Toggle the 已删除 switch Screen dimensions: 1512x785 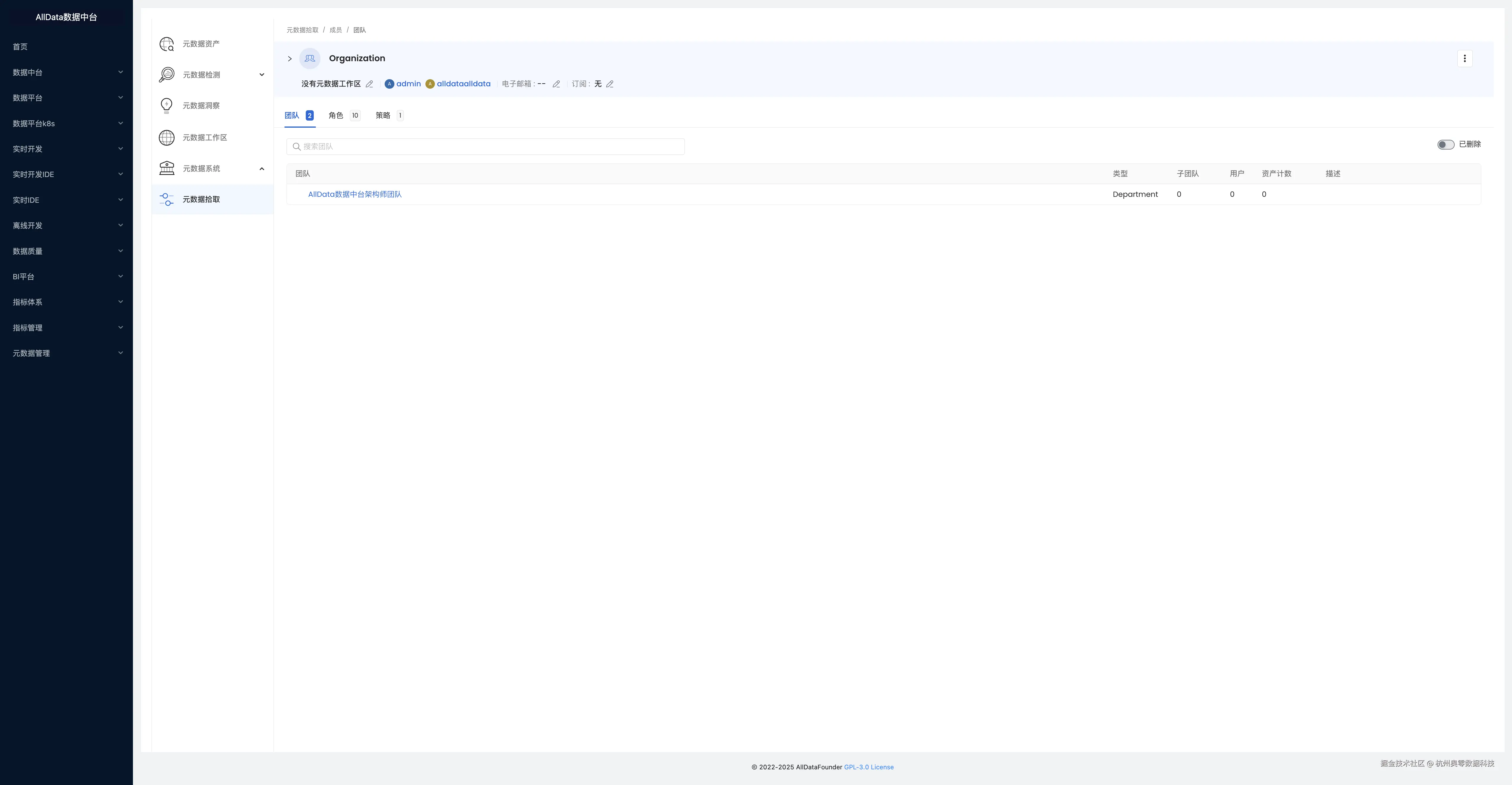click(x=1445, y=145)
